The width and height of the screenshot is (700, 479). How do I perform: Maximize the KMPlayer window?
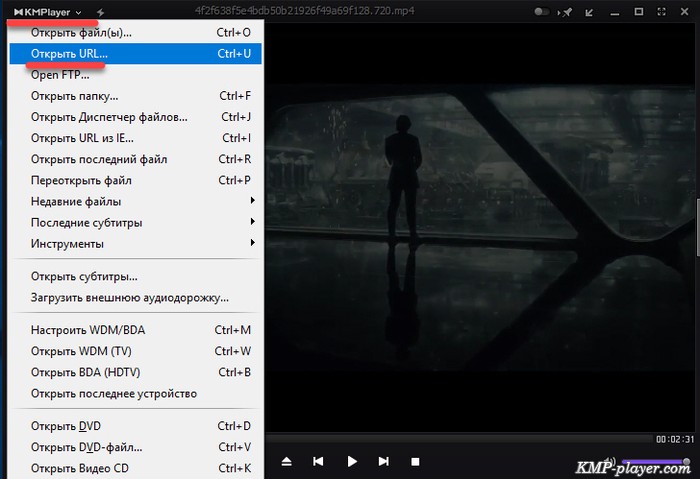pyautogui.click(x=639, y=12)
